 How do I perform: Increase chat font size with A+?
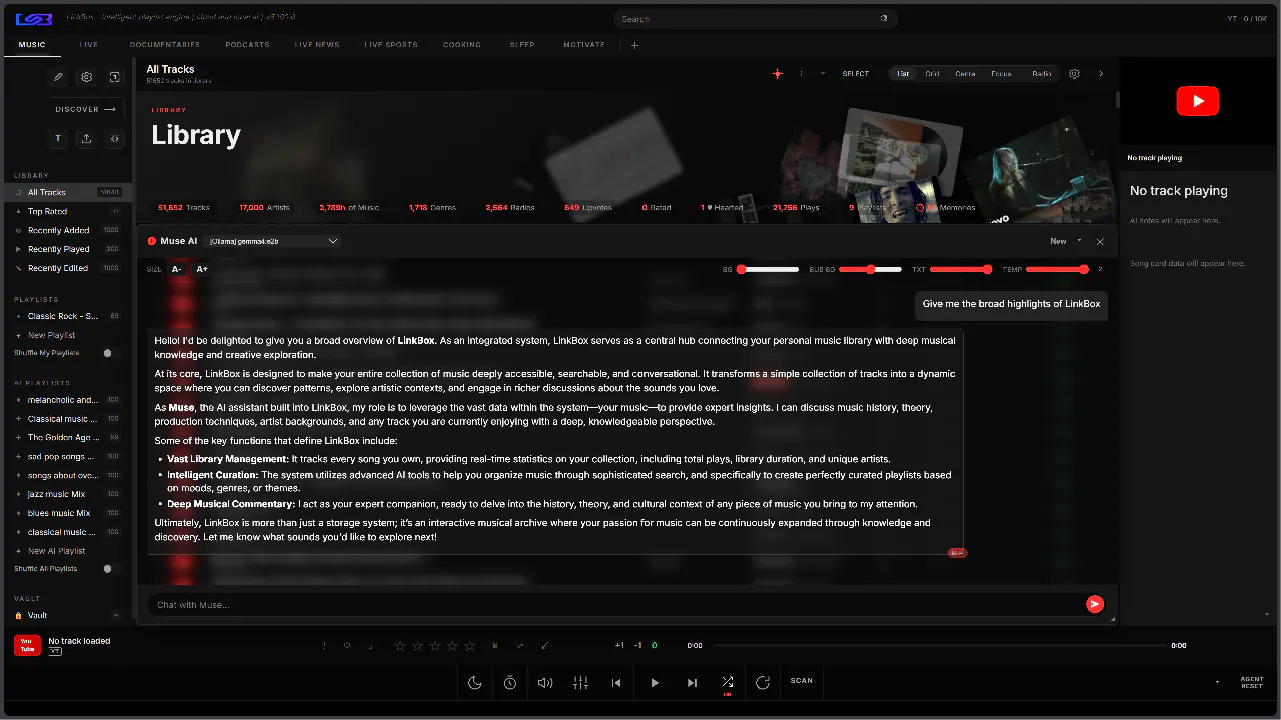pyautogui.click(x=202, y=269)
